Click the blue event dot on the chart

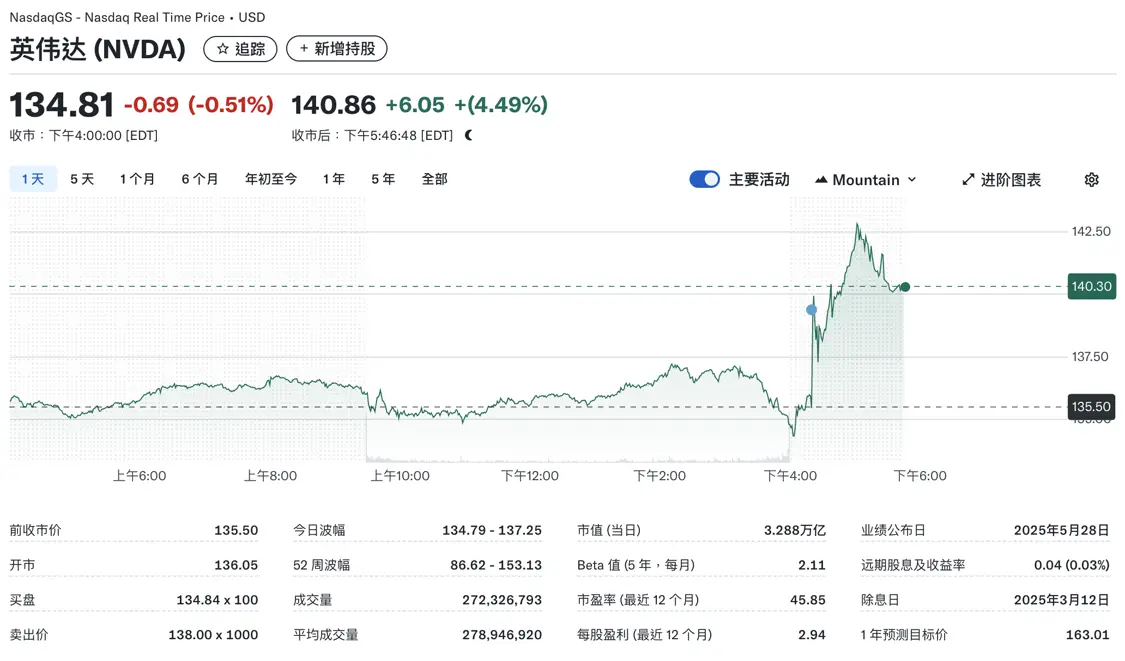point(811,310)
